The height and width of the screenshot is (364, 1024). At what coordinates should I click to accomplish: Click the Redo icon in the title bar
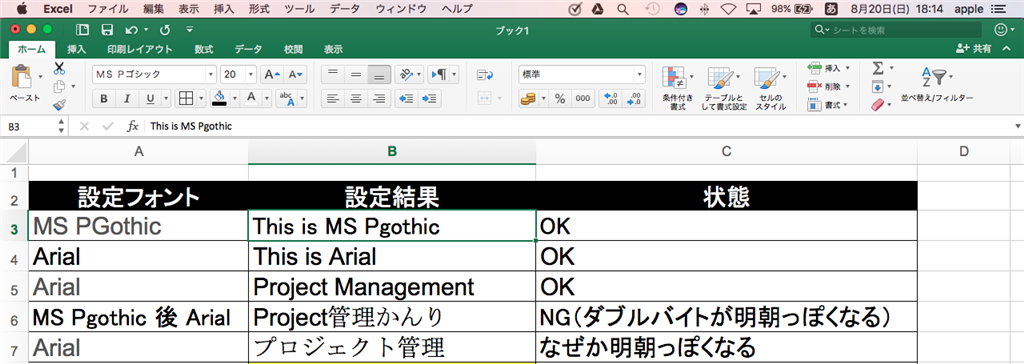(165, 29)
